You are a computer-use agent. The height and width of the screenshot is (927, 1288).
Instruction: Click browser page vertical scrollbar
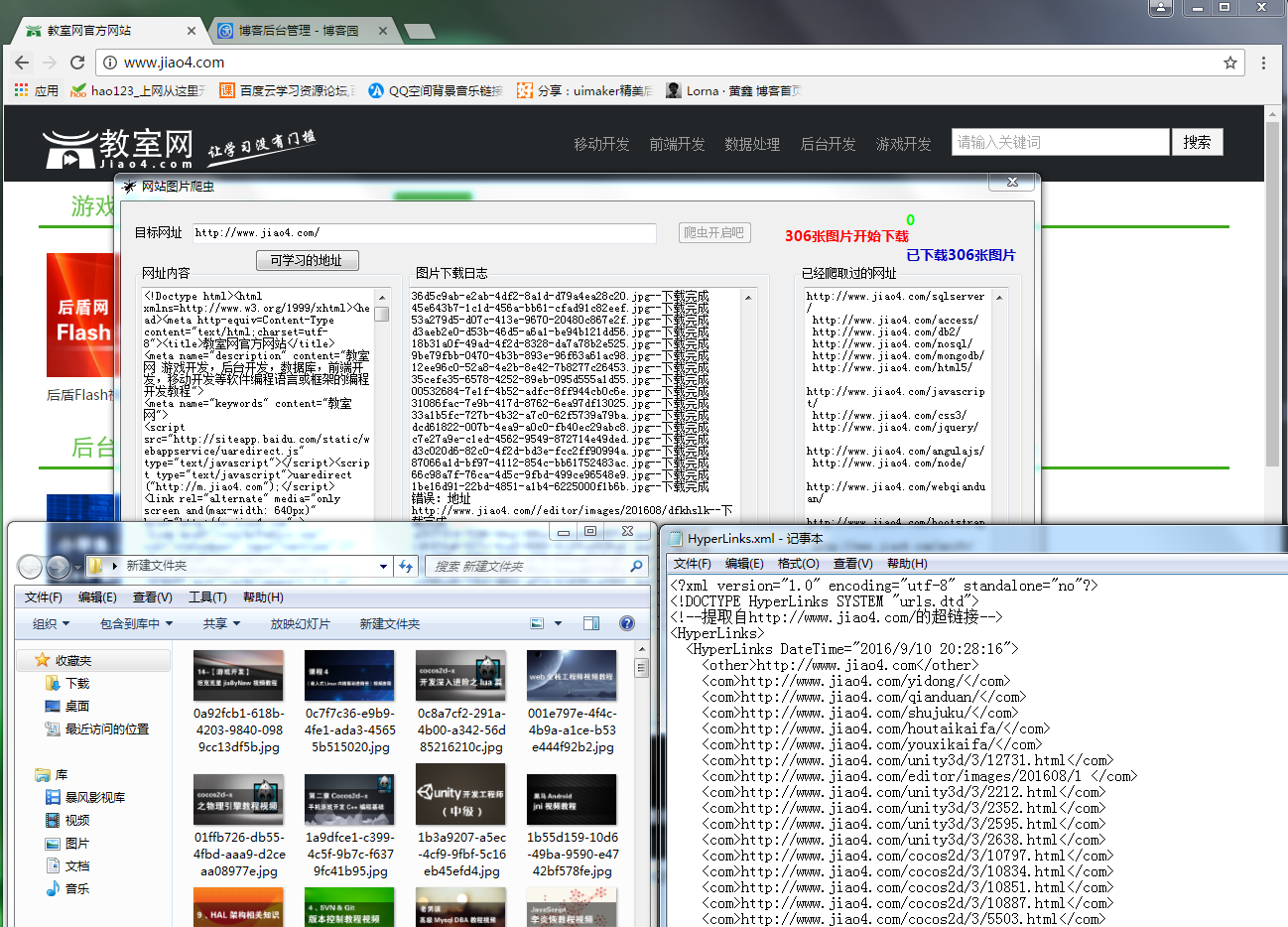[1272, 293]
